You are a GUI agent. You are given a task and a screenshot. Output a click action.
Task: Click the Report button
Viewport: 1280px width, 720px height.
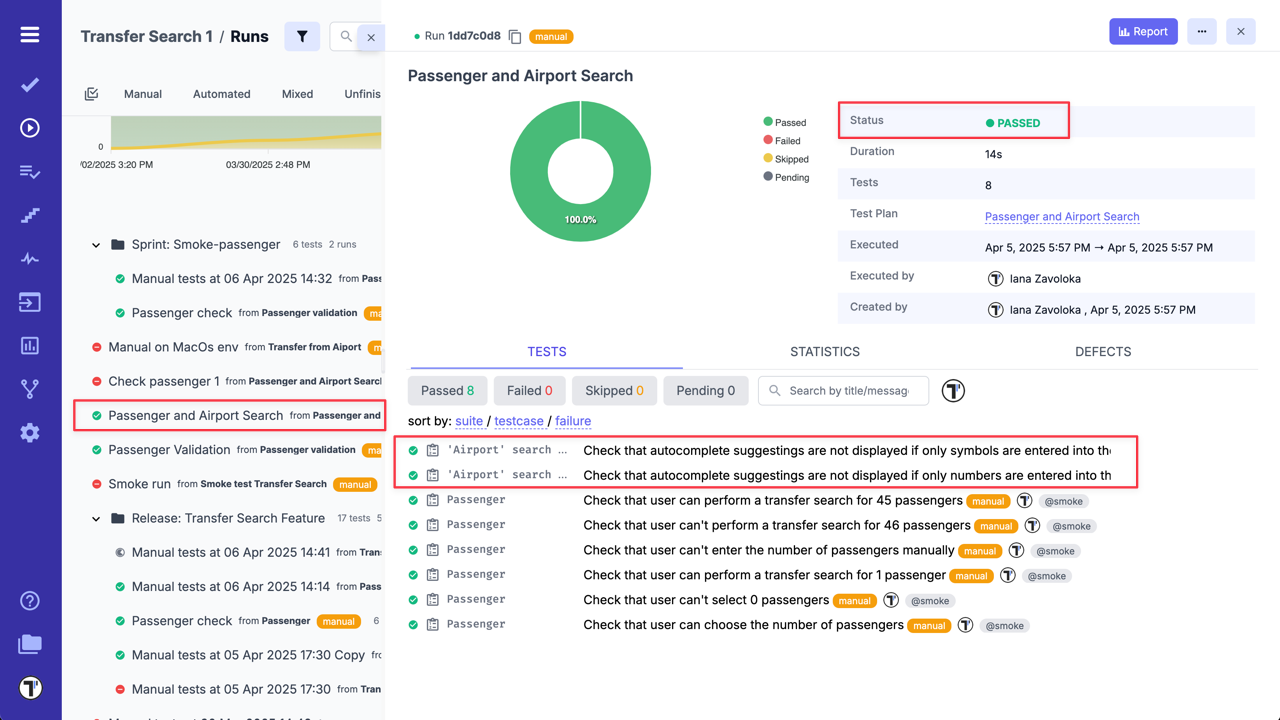tap(1142, 32)
